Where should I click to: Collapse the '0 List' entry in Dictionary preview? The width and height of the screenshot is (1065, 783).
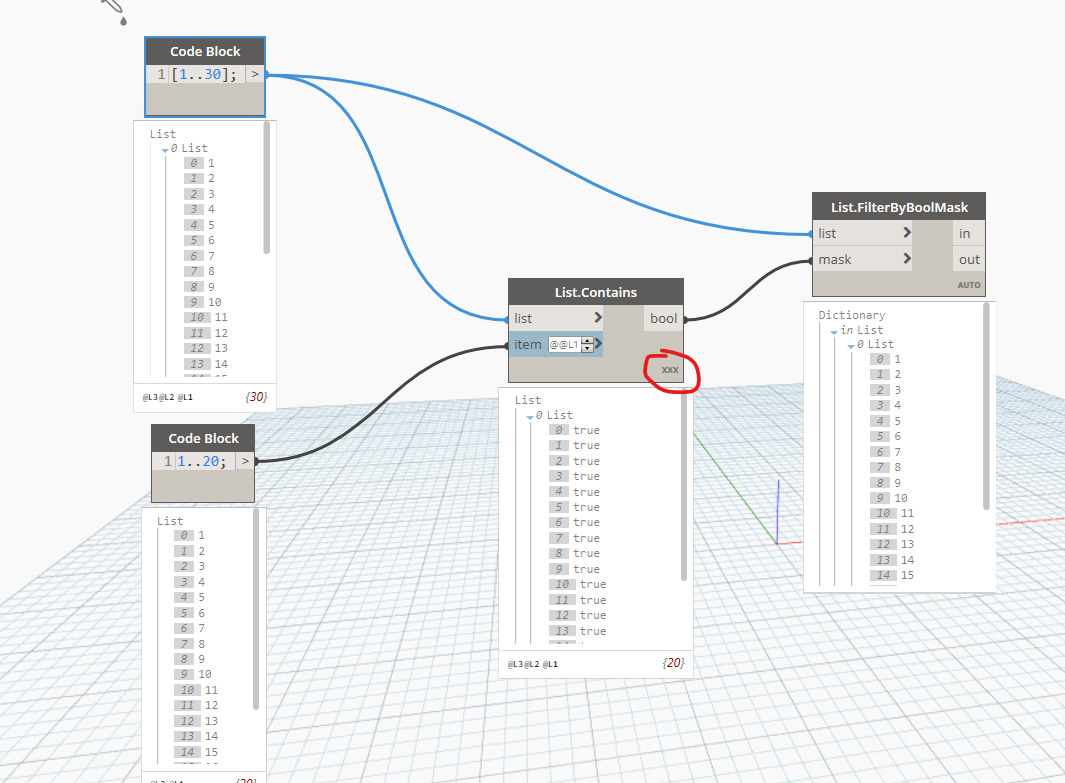(x=851, y=346)
